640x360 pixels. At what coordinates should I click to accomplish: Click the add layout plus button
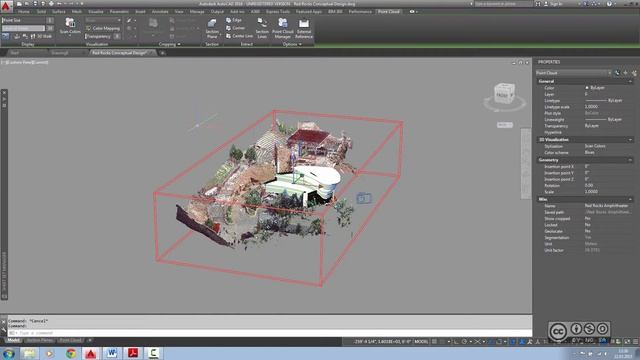coord(89,340)
